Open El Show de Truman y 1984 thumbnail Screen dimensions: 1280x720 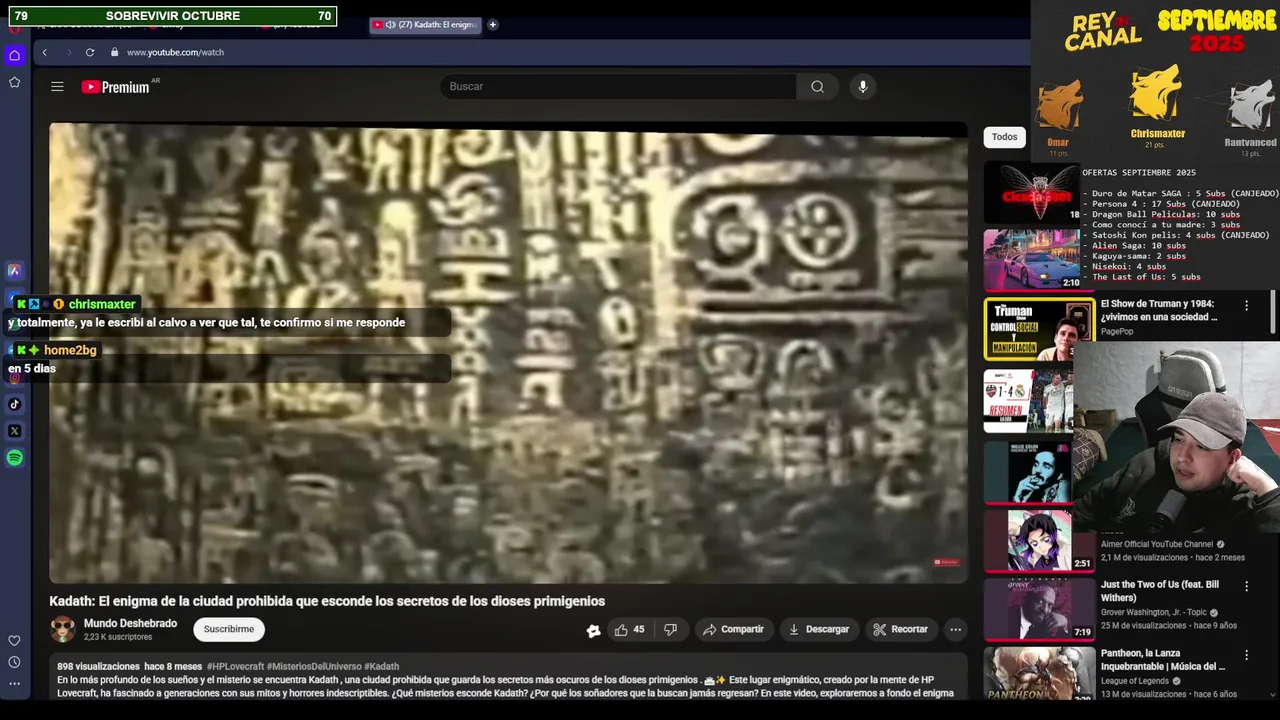pyautogui.click(x=1038, y=329)
